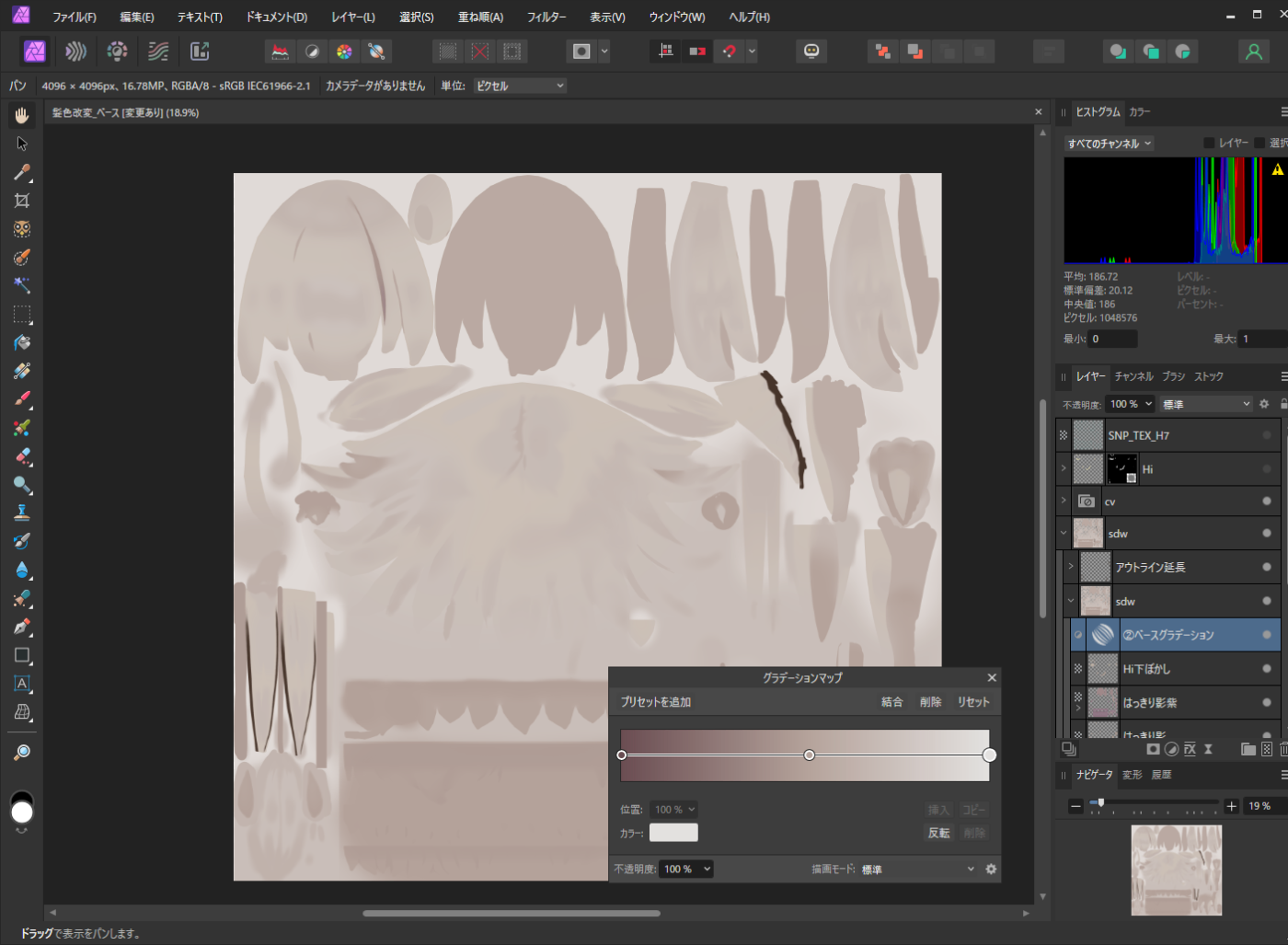1288x945 pixels.
Task: Open the すべてのチャンネル channel dropdown
Action: point(1110,144)
